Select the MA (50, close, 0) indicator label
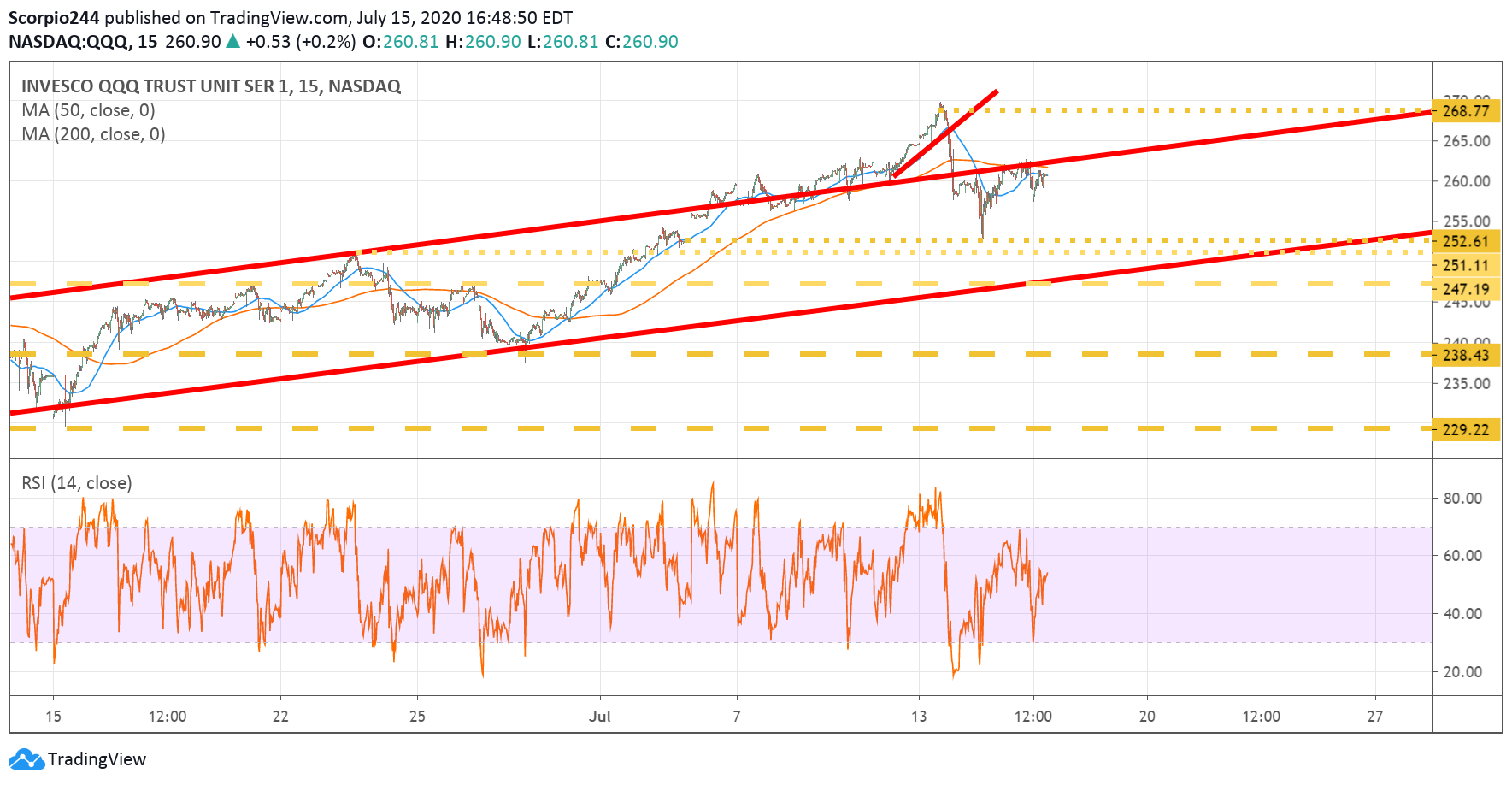This screenshot has height=785, width=1512. pos(88,109)
